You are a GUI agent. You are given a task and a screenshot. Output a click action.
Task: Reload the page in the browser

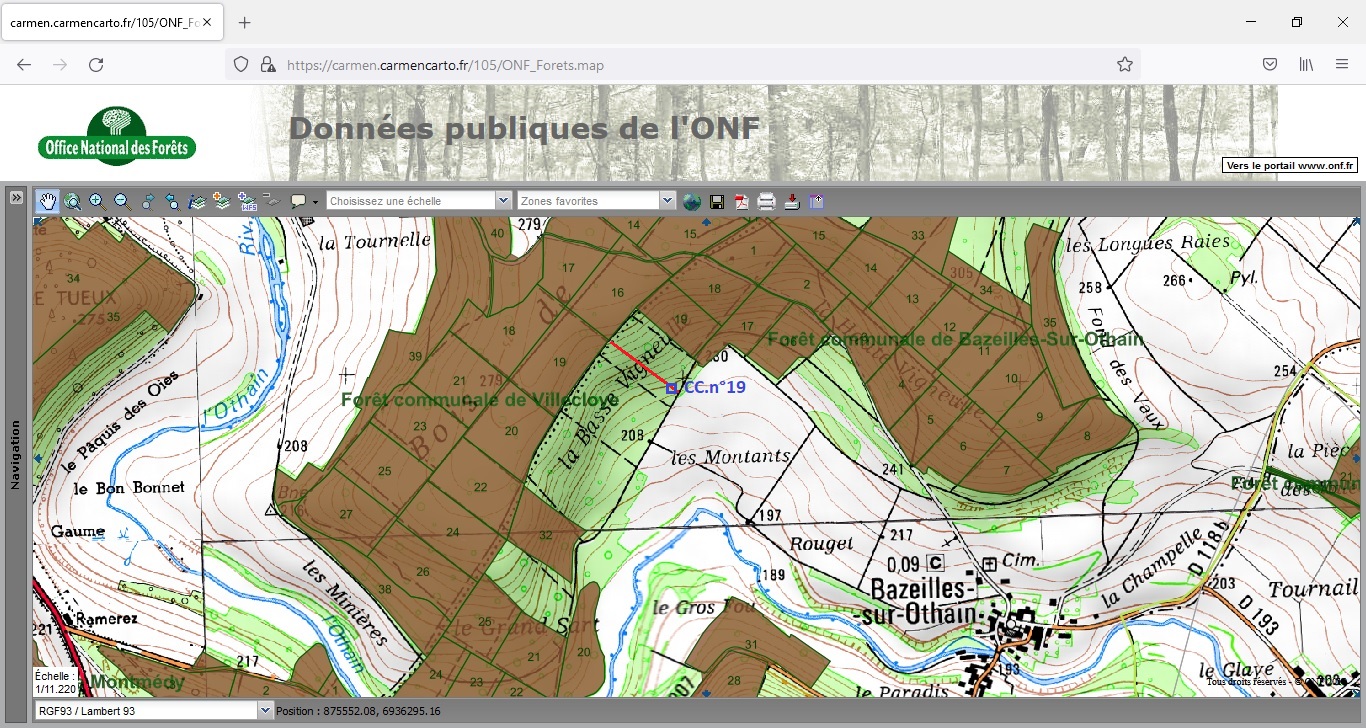click(96, 65)
